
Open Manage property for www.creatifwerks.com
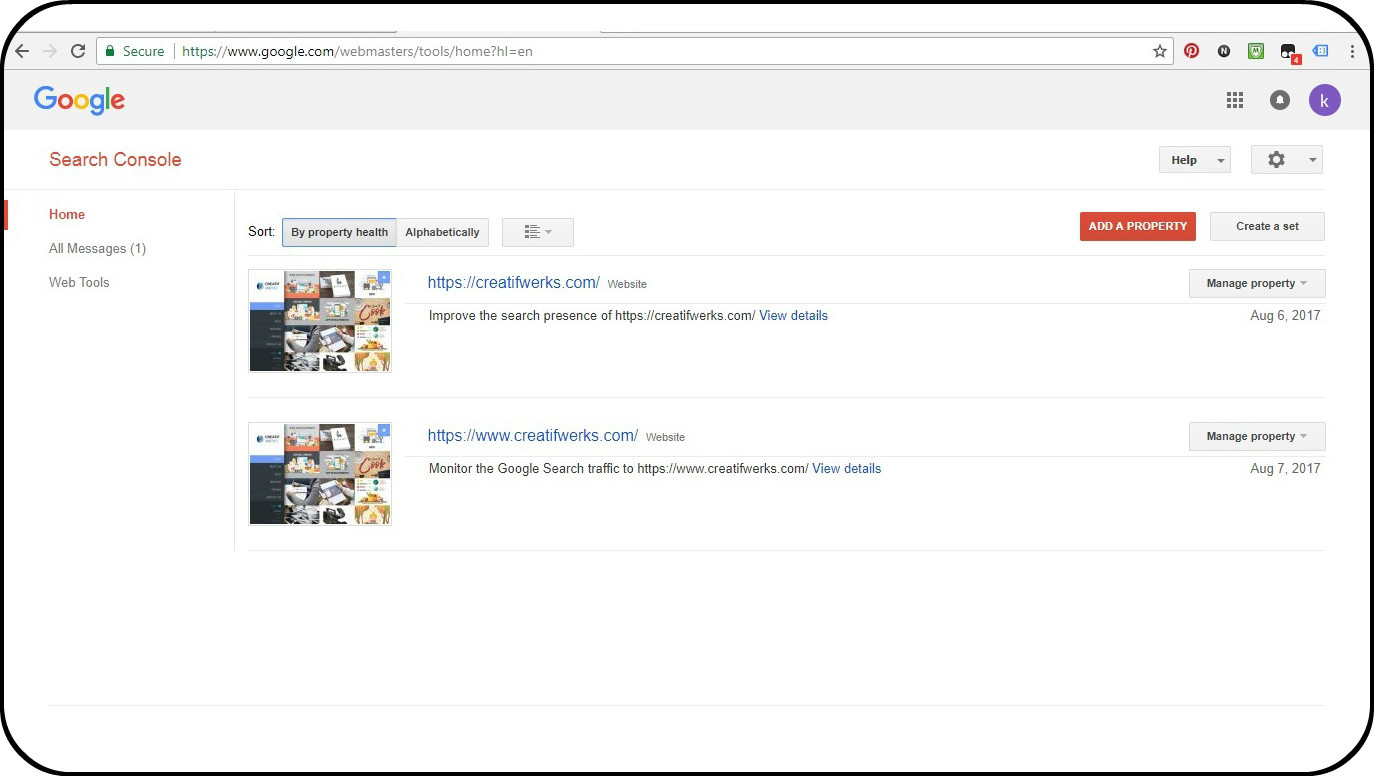pyautogui.click(x=1257, y=436)
